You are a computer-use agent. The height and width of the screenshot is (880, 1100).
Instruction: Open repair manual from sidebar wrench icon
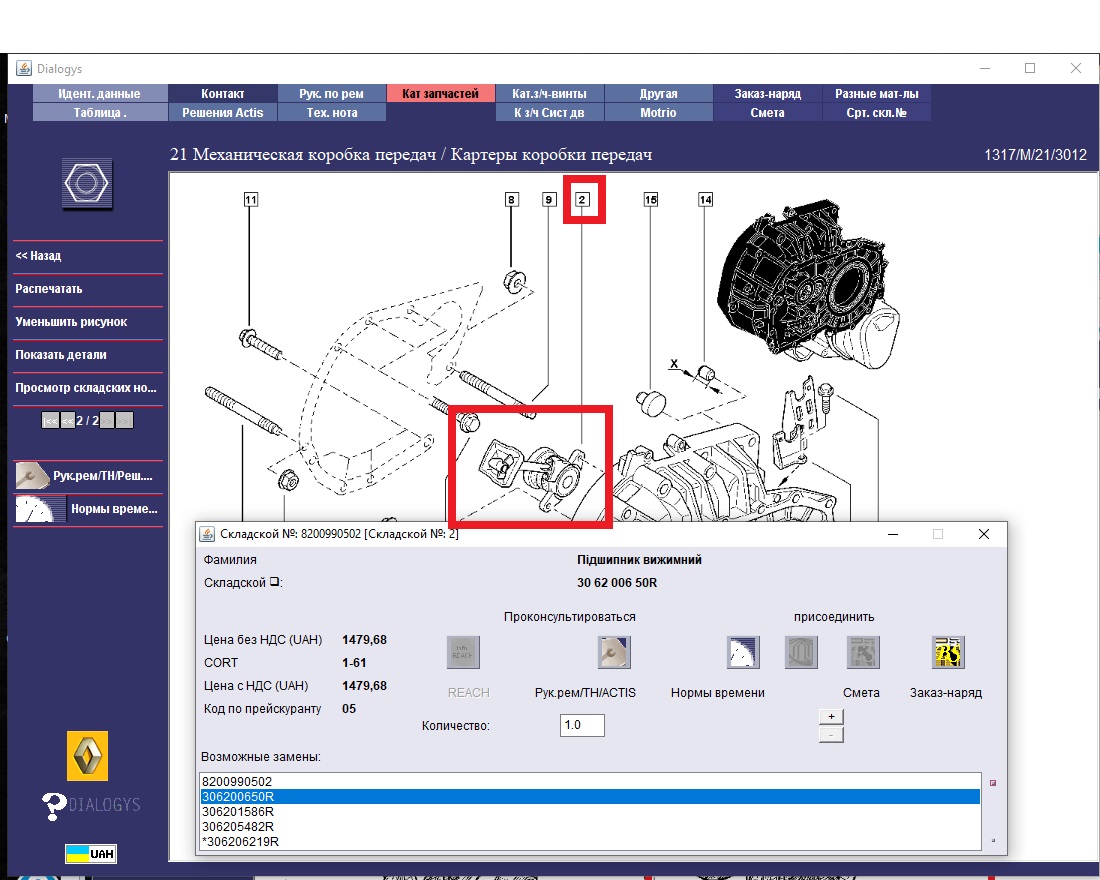pyautogui.click(x=32, y=475)
